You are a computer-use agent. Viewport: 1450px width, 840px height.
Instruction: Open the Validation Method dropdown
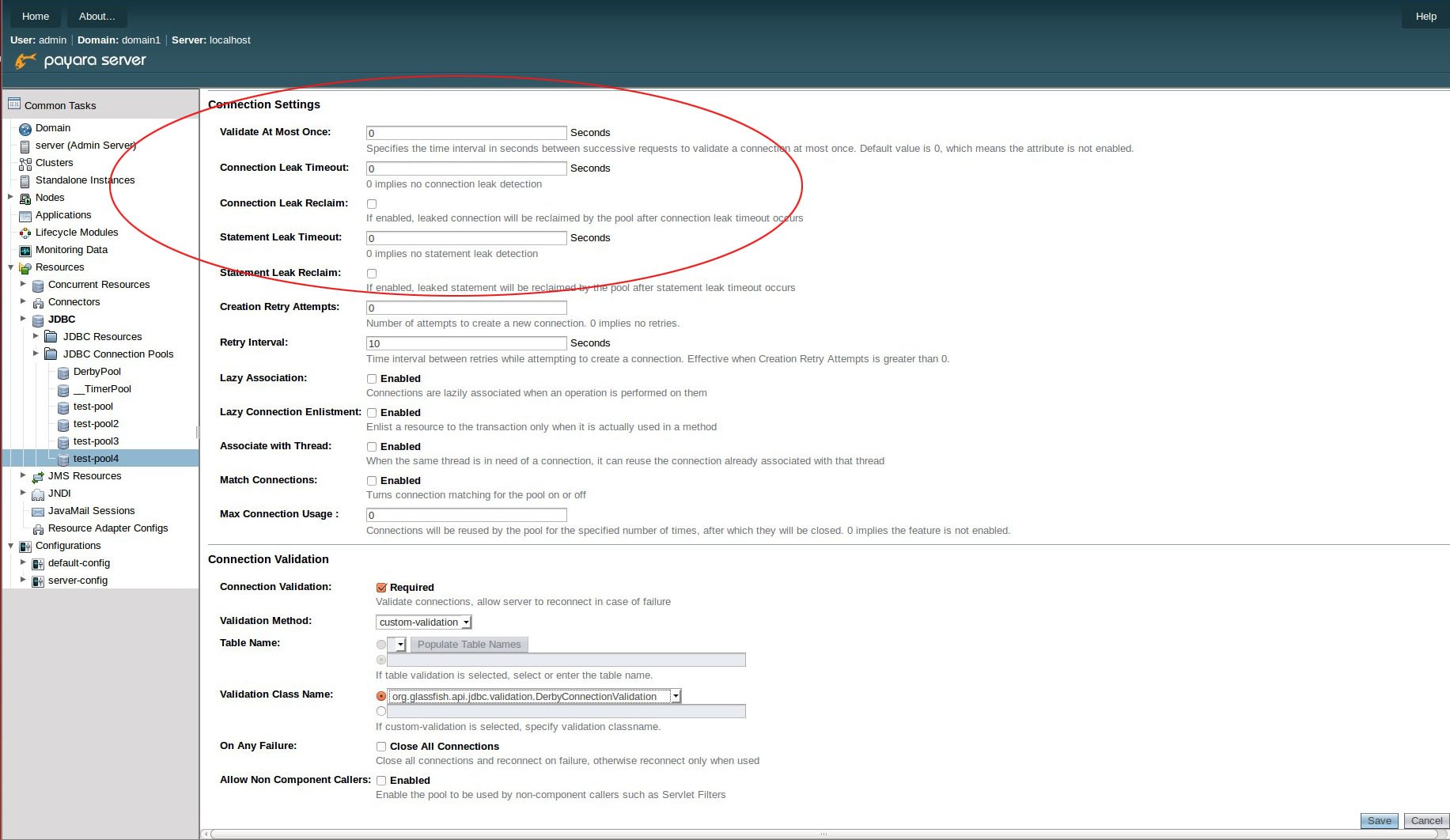(x=423, y=622)
